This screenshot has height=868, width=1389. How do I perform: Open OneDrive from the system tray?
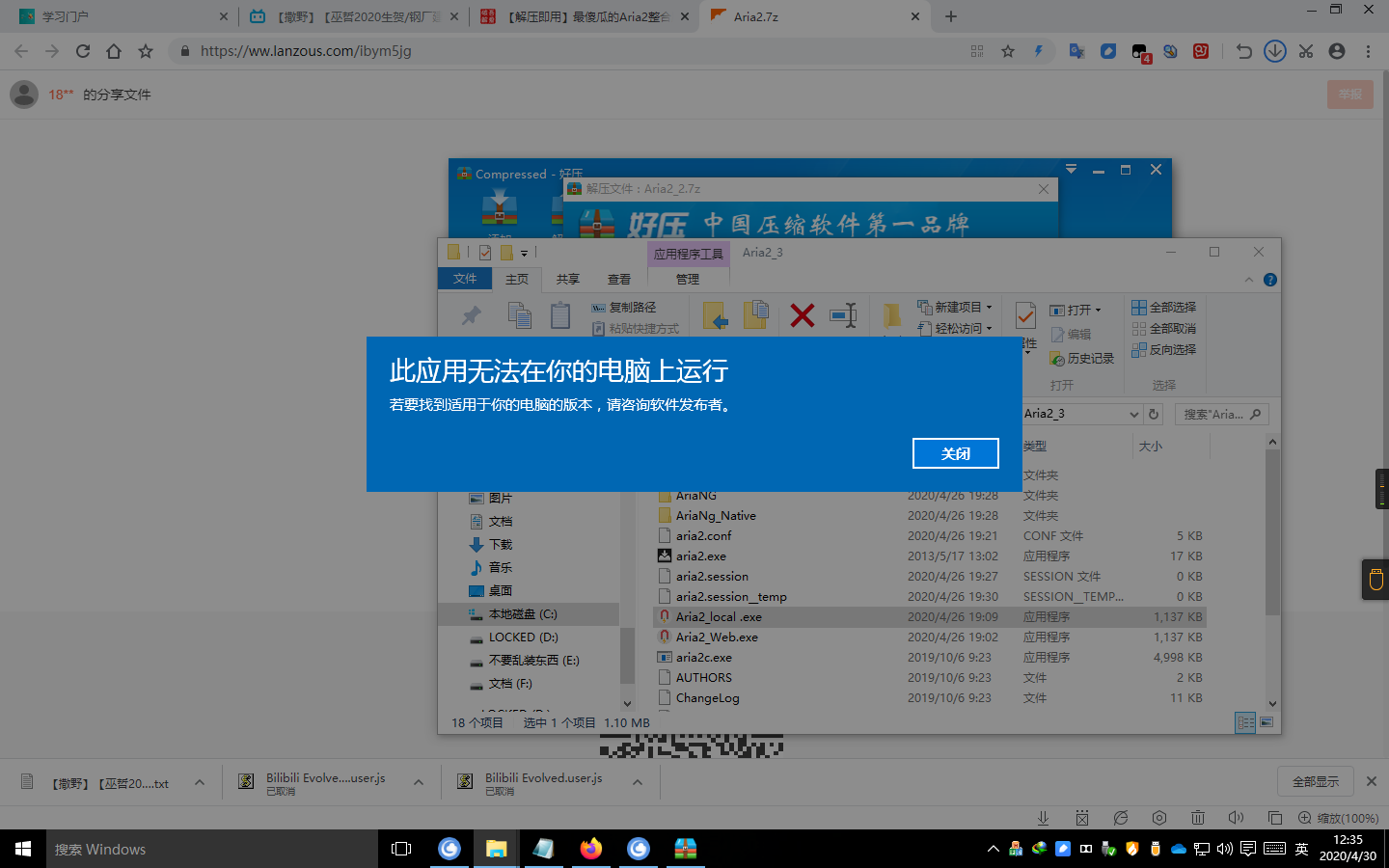click(x=1178, y=849)
